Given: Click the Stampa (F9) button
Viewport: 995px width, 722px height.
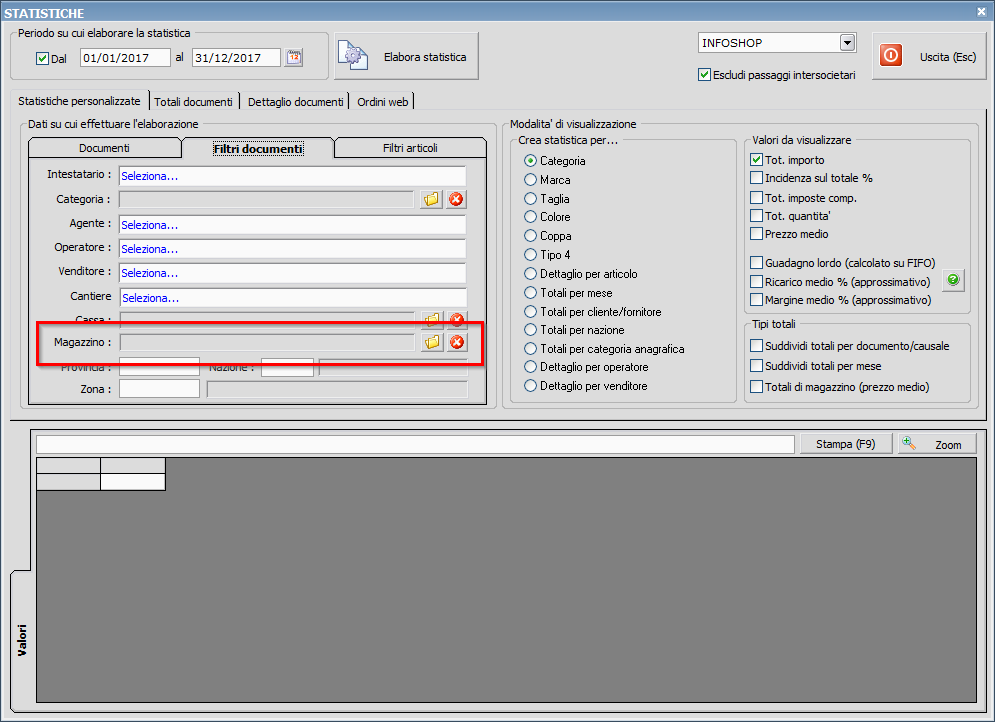Looking at the screenshot, I should (x=846, y=444).
